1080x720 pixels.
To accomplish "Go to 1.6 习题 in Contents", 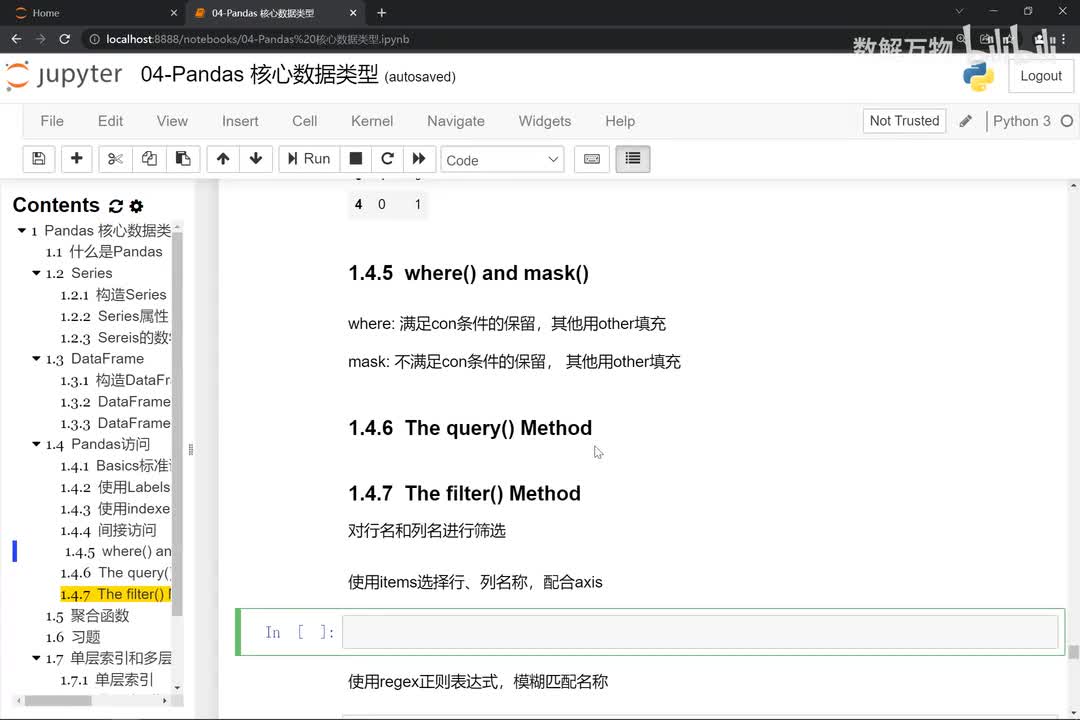I will click(x=73, y=637).
